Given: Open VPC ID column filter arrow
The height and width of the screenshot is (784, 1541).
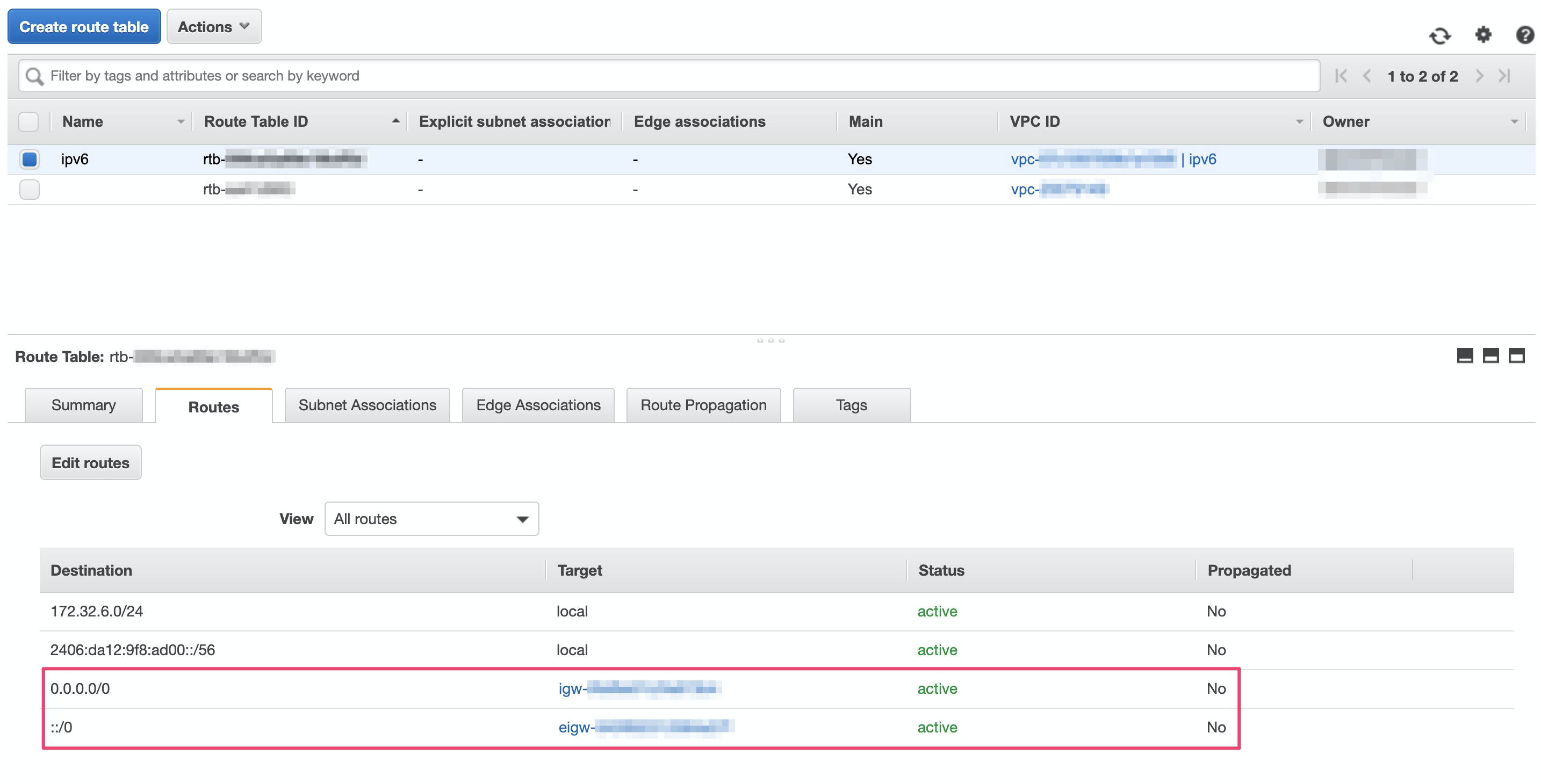Looking at the screenshot, I should 1299,122.
